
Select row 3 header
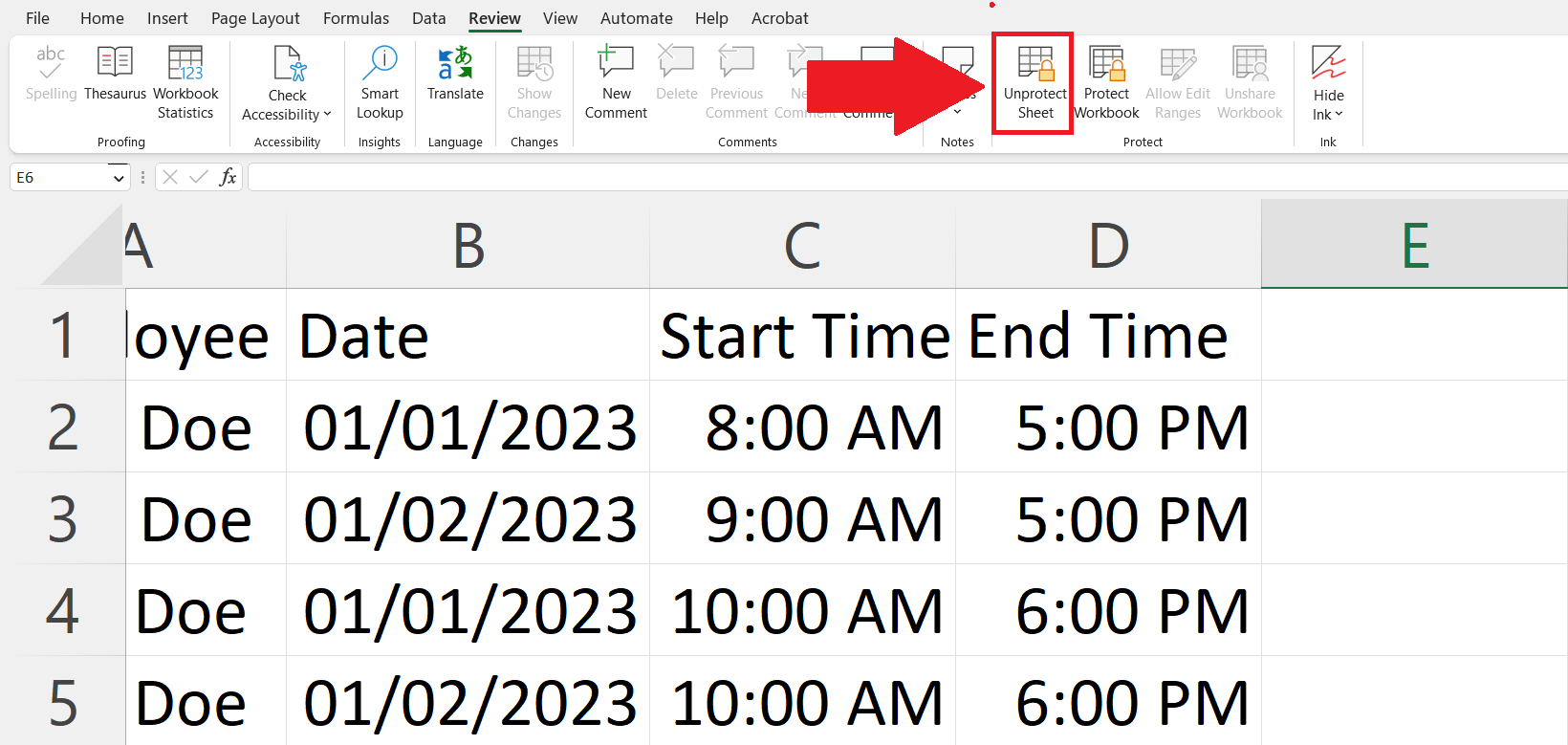tap(62, 518)
